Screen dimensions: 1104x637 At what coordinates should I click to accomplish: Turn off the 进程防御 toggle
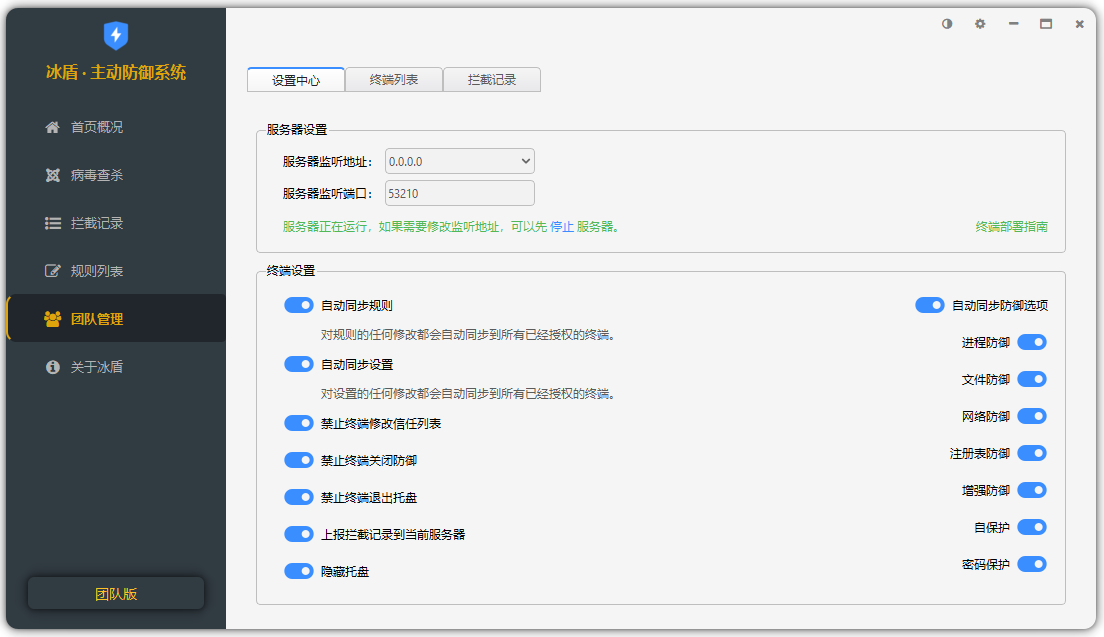(1031, 342)
